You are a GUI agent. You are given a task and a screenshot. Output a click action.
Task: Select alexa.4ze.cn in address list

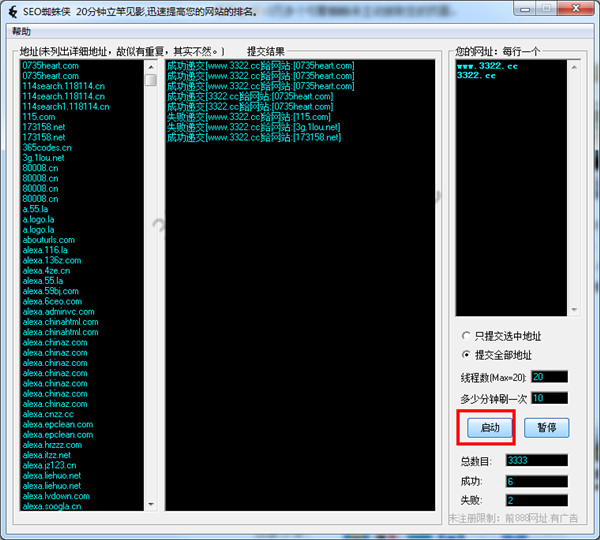46,271
